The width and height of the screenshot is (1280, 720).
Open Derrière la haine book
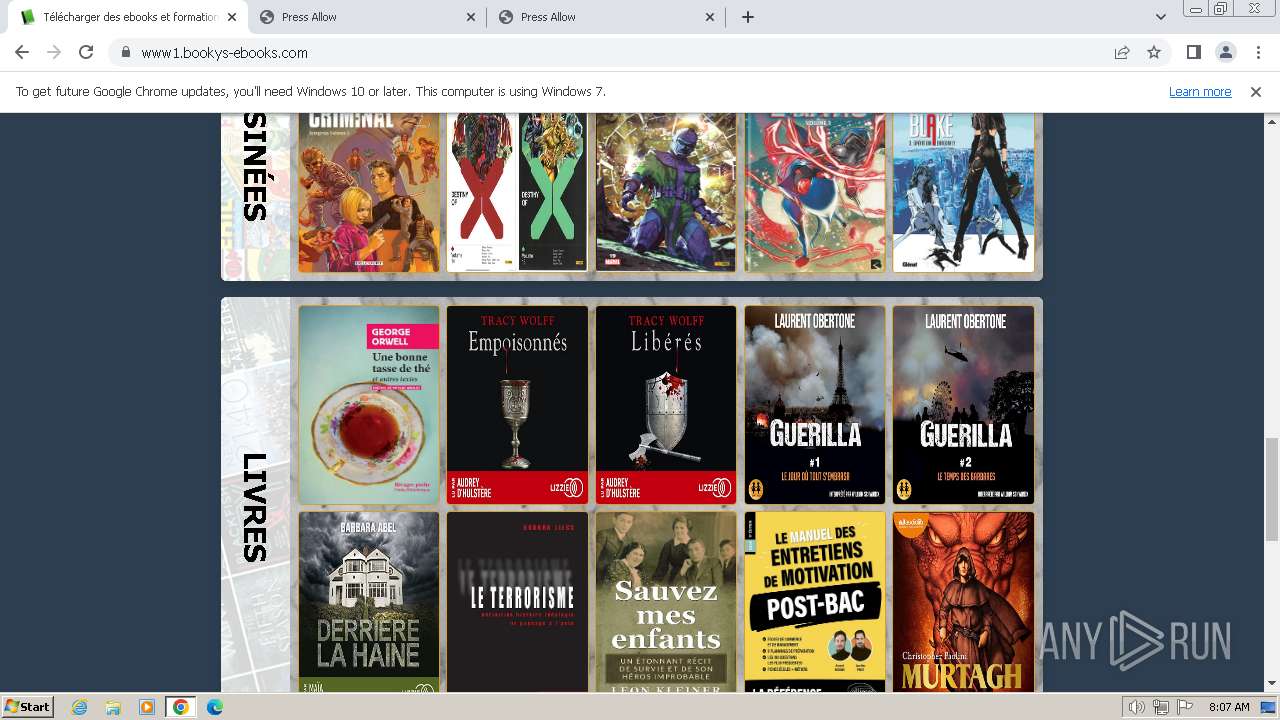(x=369, y=602)
